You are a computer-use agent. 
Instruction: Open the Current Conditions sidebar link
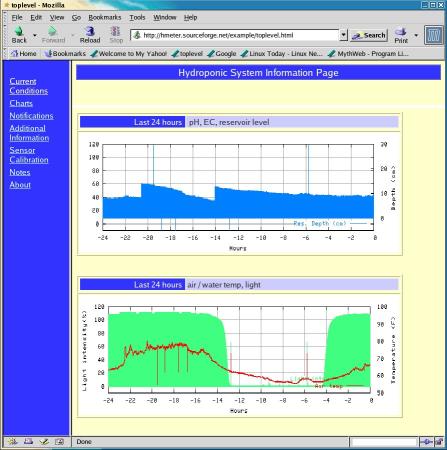29,86
